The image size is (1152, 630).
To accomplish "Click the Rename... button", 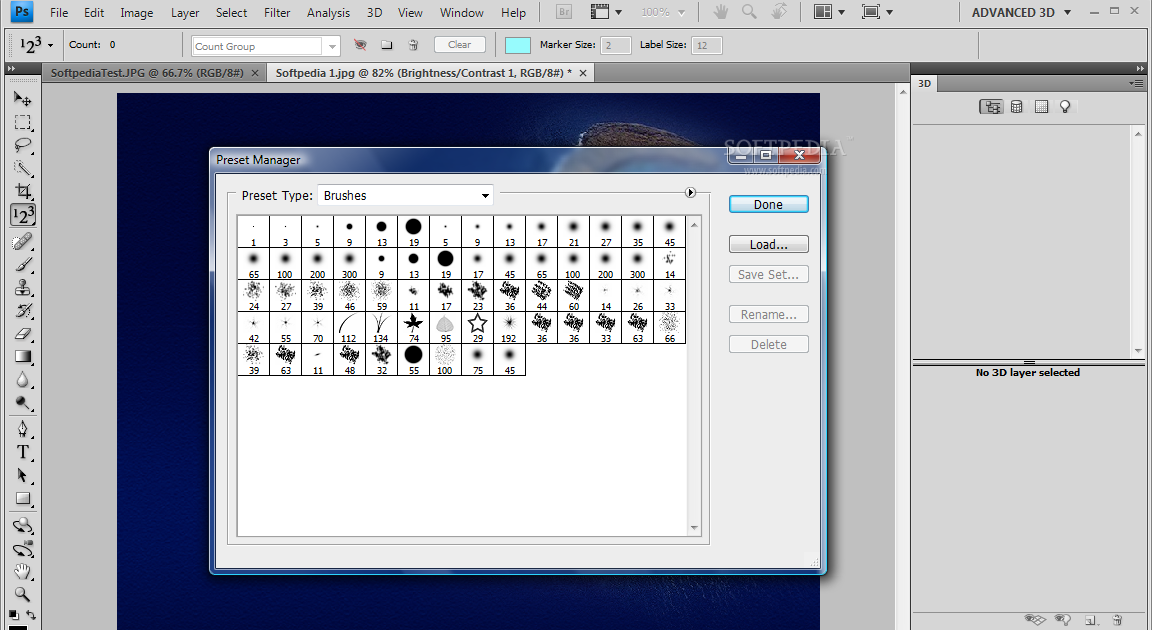I will 768,314.
